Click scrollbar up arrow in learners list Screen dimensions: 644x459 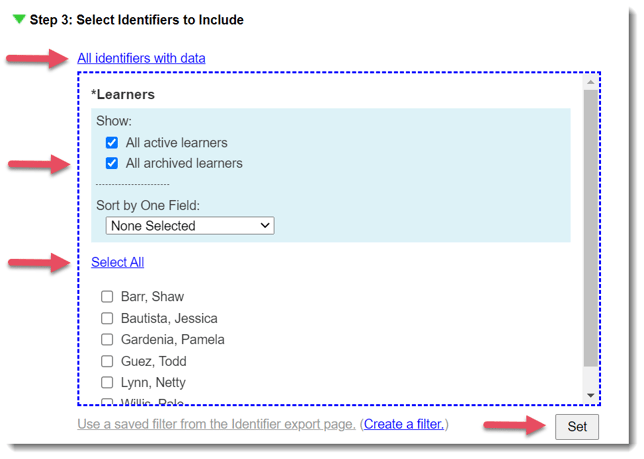tap(590, 83)
